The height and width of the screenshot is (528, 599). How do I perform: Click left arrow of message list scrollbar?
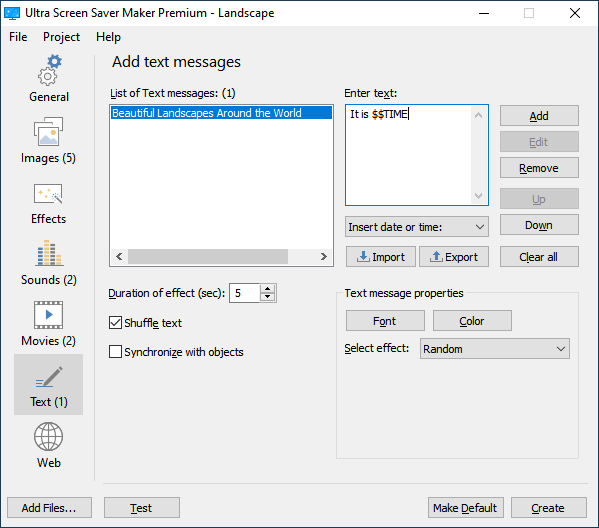point(119,256)
